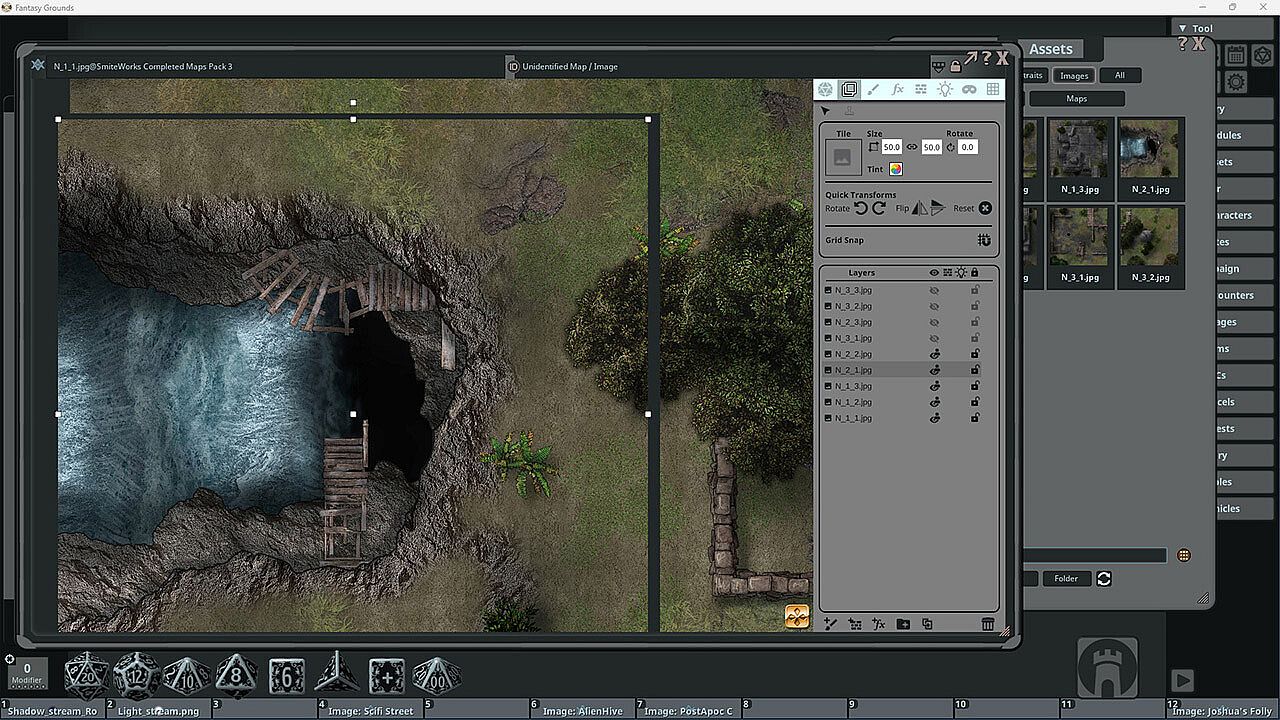Roll the d20 die

(86, 676)
